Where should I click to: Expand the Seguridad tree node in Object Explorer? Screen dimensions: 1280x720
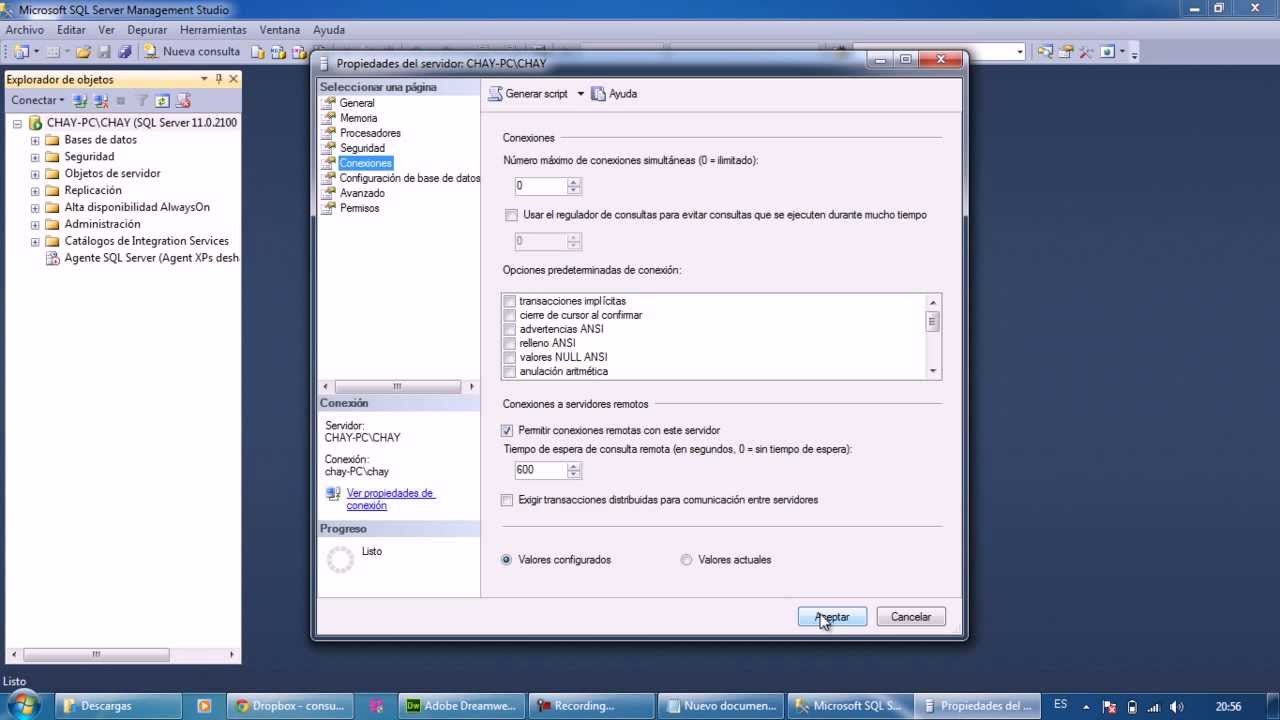tap(35, 157)
